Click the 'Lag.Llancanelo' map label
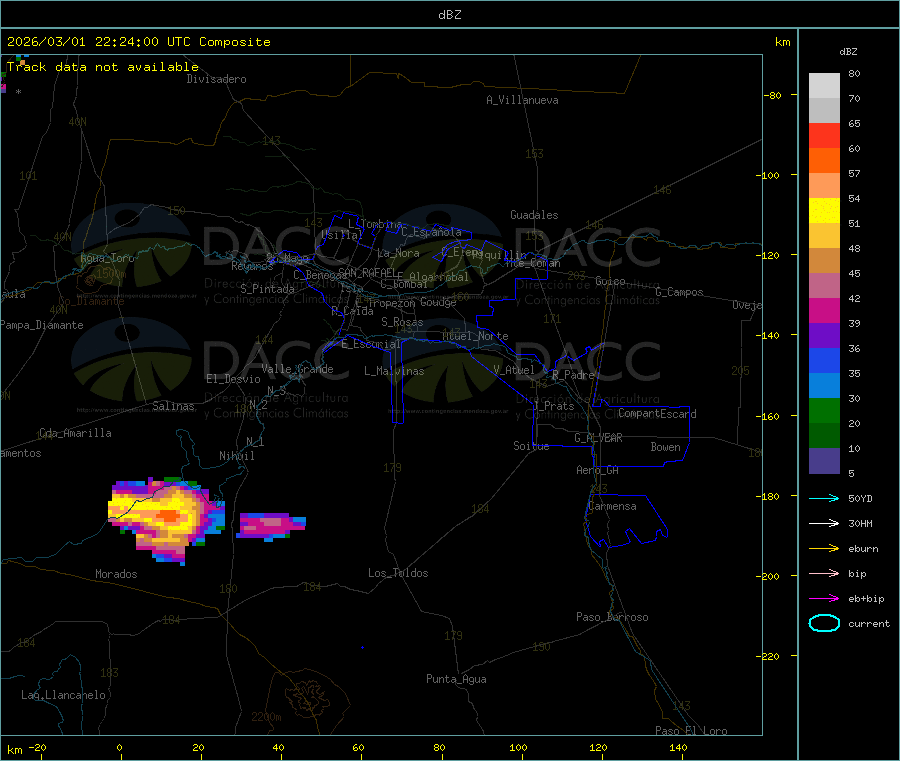Image resolution: width=900 pixels, height=761 pixels. click(x=64, y=695)
